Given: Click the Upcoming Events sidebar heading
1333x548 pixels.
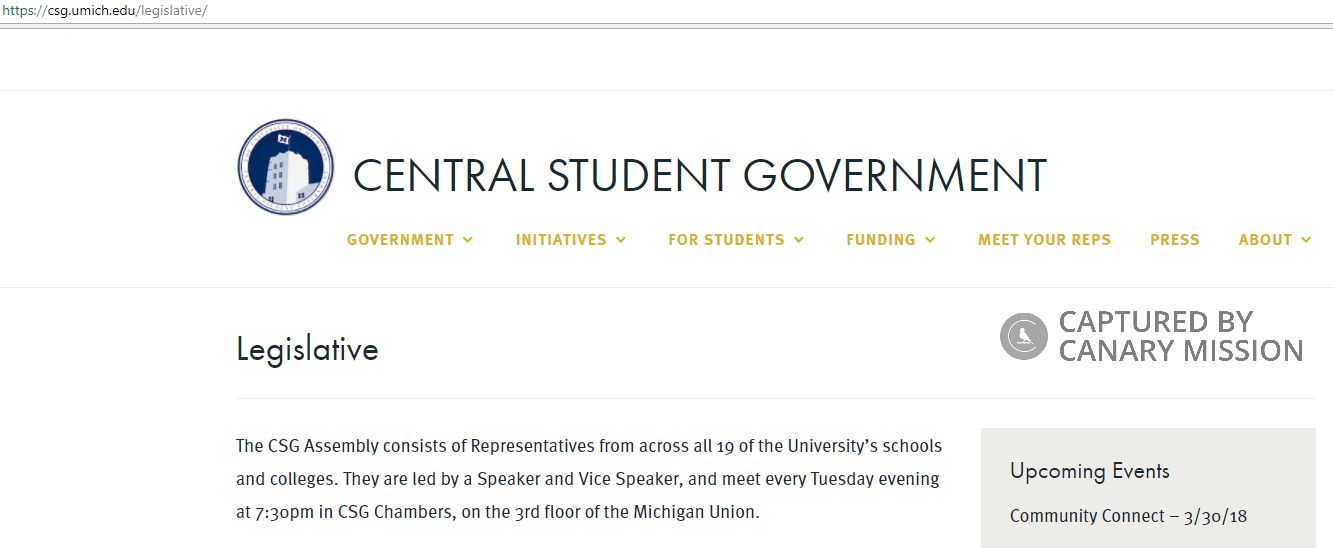Looking at the screenshot, I should tap(1089, 471).
